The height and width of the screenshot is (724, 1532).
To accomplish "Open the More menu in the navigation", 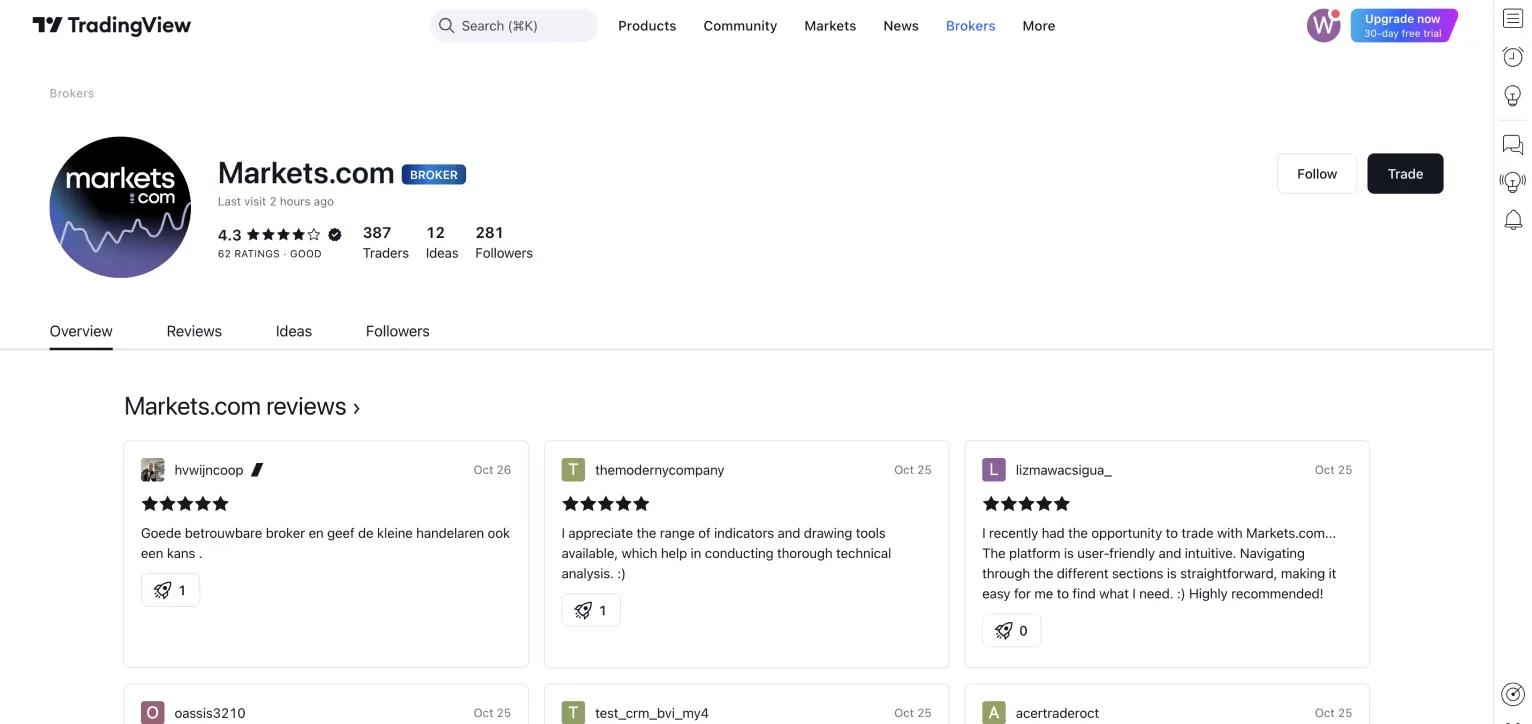I will pyautogui.click(x=1038, y=25).
